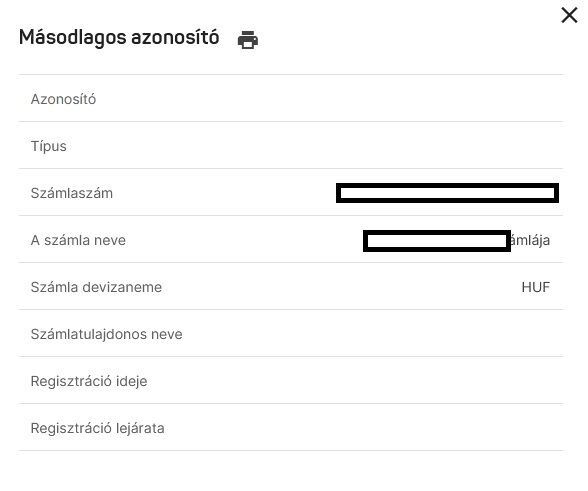Close the Másodlagos azonosító dialog

click(569, 15)
